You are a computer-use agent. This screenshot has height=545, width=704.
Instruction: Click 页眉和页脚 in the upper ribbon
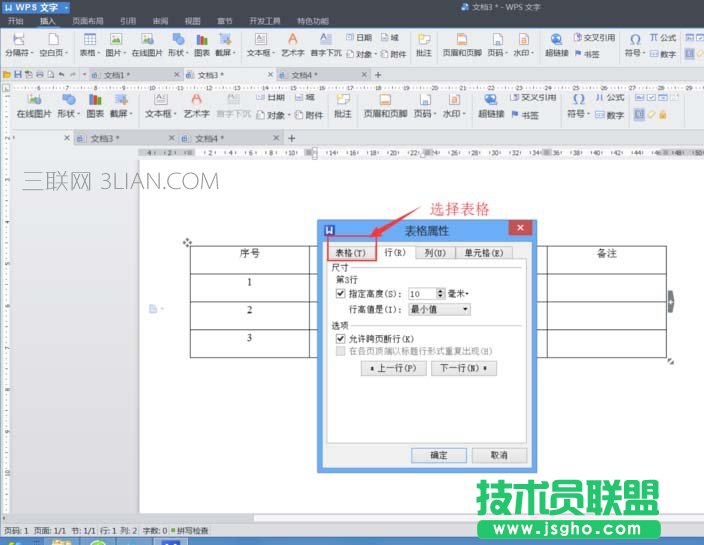tap(462, 45)
